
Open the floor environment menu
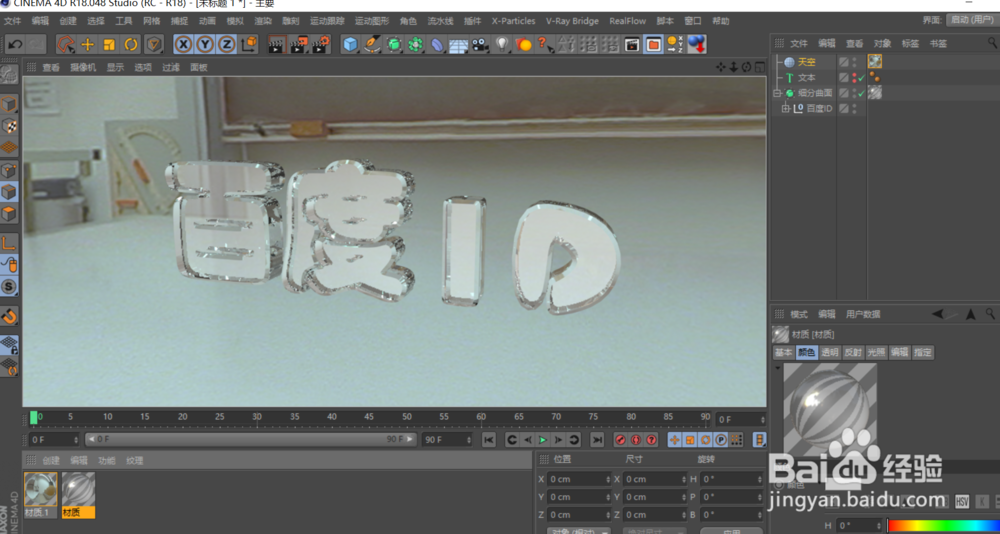459,45
